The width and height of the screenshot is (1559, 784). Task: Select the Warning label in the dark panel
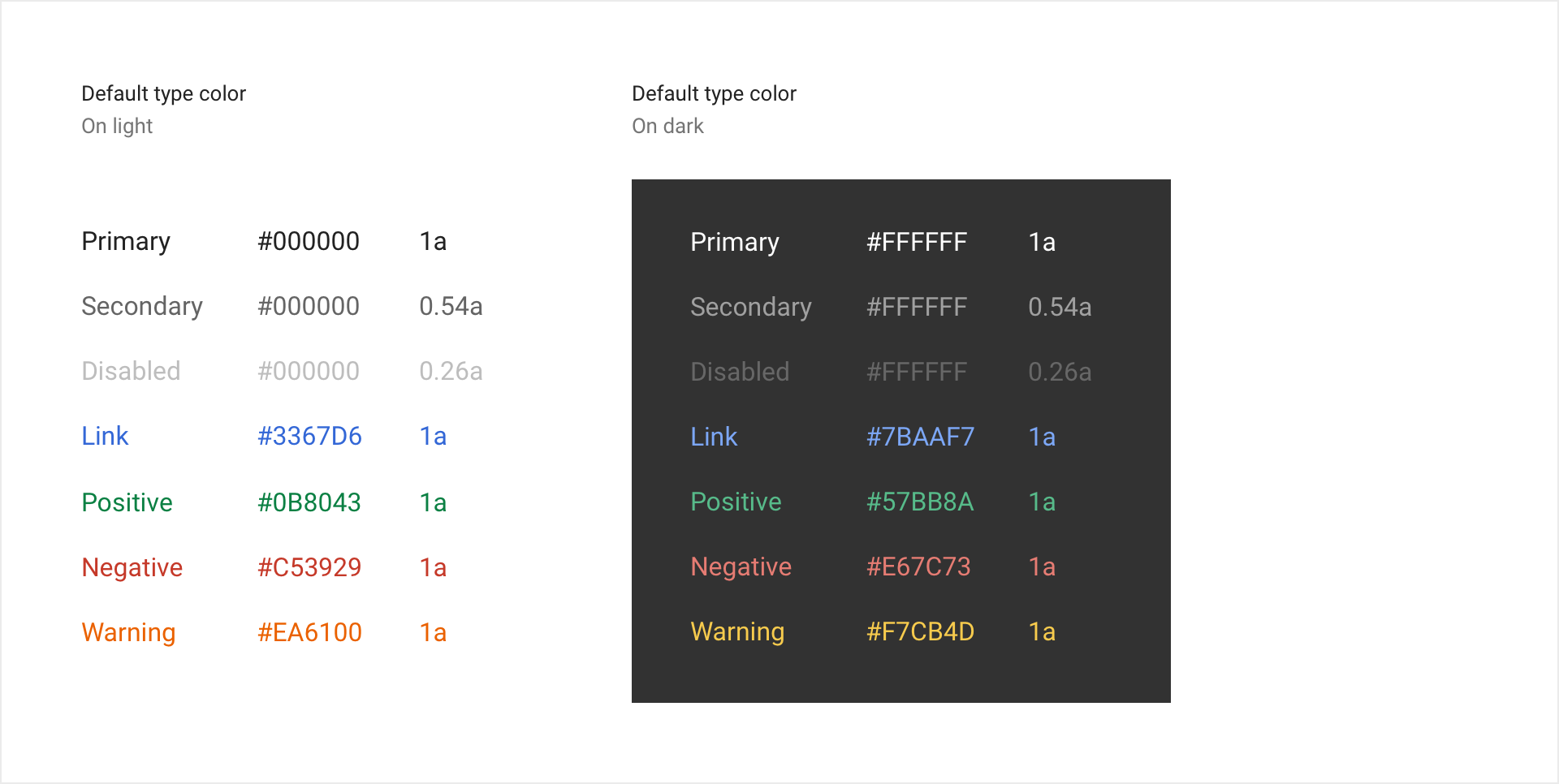click(737, 632)
